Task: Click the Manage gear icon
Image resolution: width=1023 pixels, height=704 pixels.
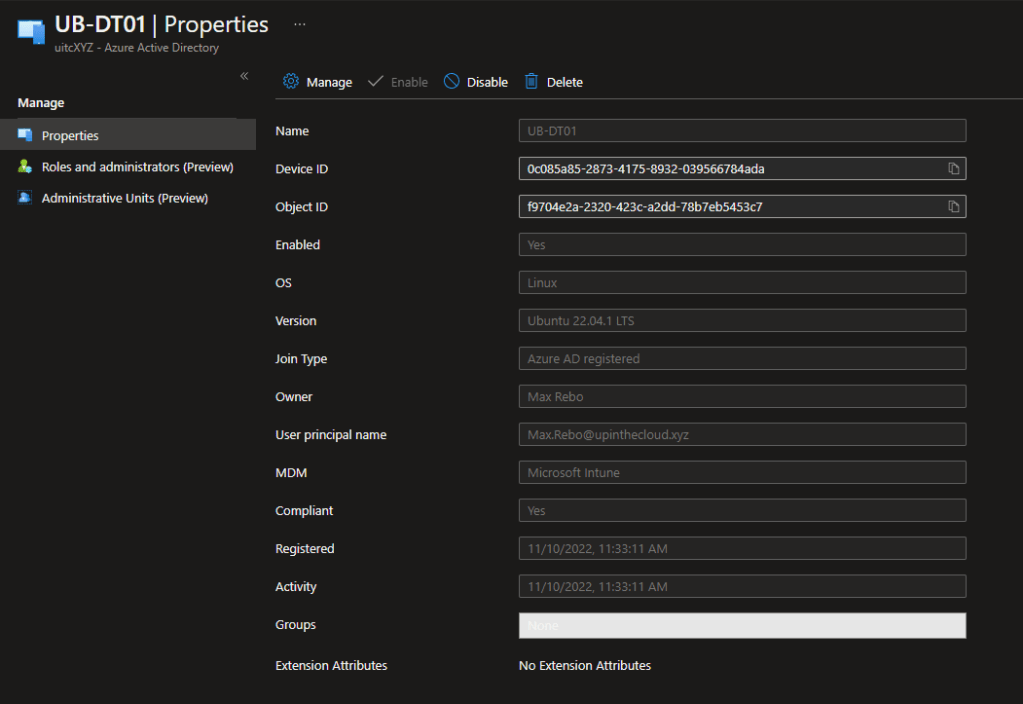Action: (291, 82)
